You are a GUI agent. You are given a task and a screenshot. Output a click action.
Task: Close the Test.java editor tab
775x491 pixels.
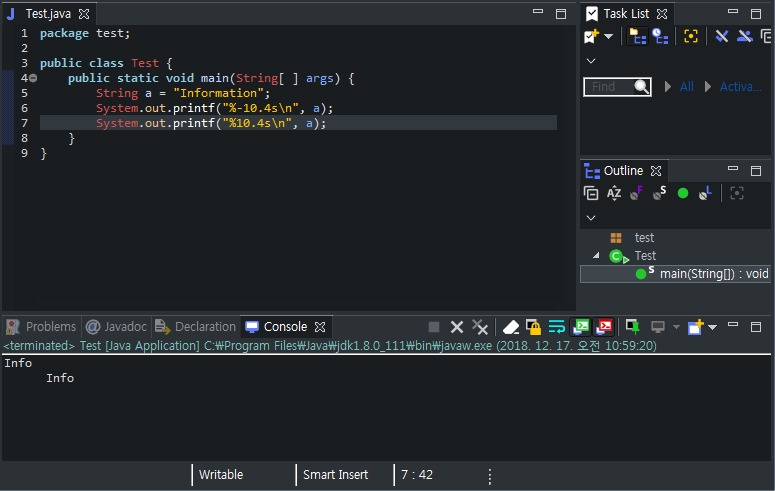84,14
